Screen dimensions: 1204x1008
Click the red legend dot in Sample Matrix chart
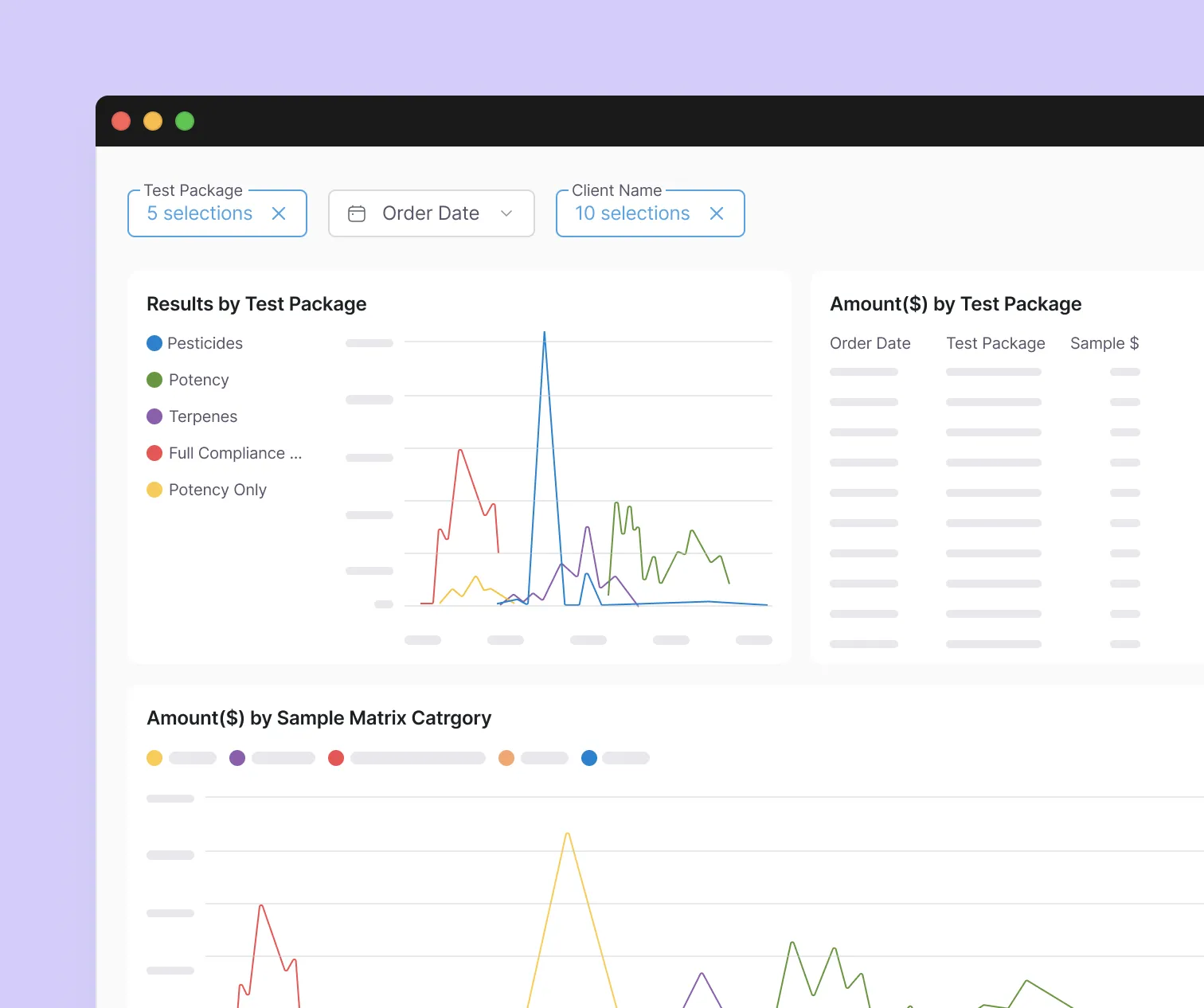click(x=336, y=758)
